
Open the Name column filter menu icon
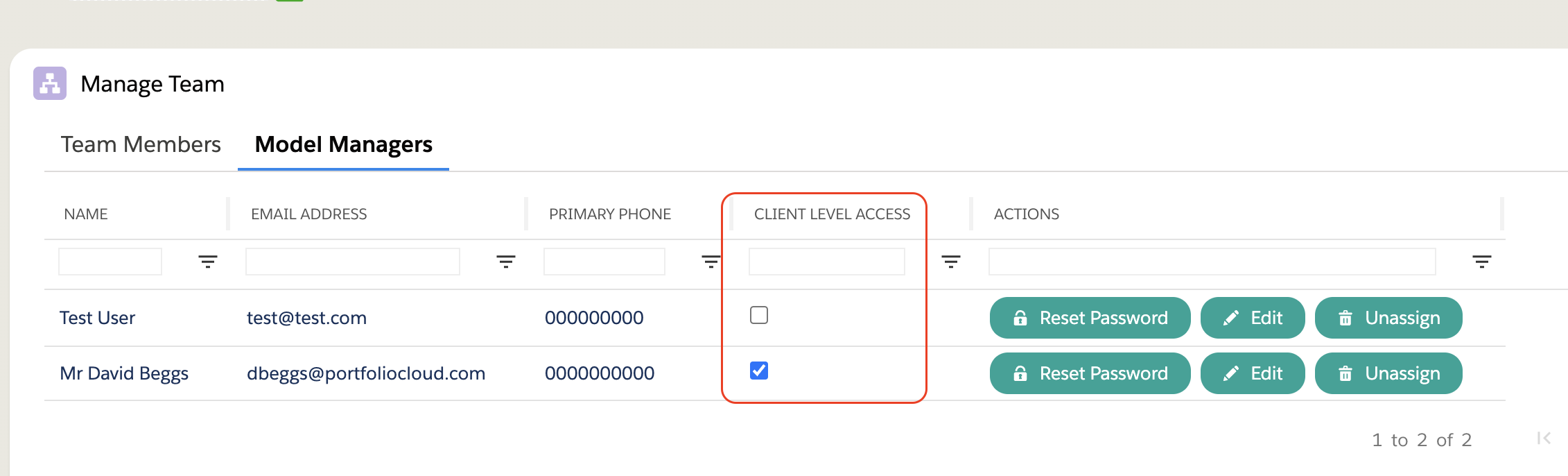[x=207, y=262]
